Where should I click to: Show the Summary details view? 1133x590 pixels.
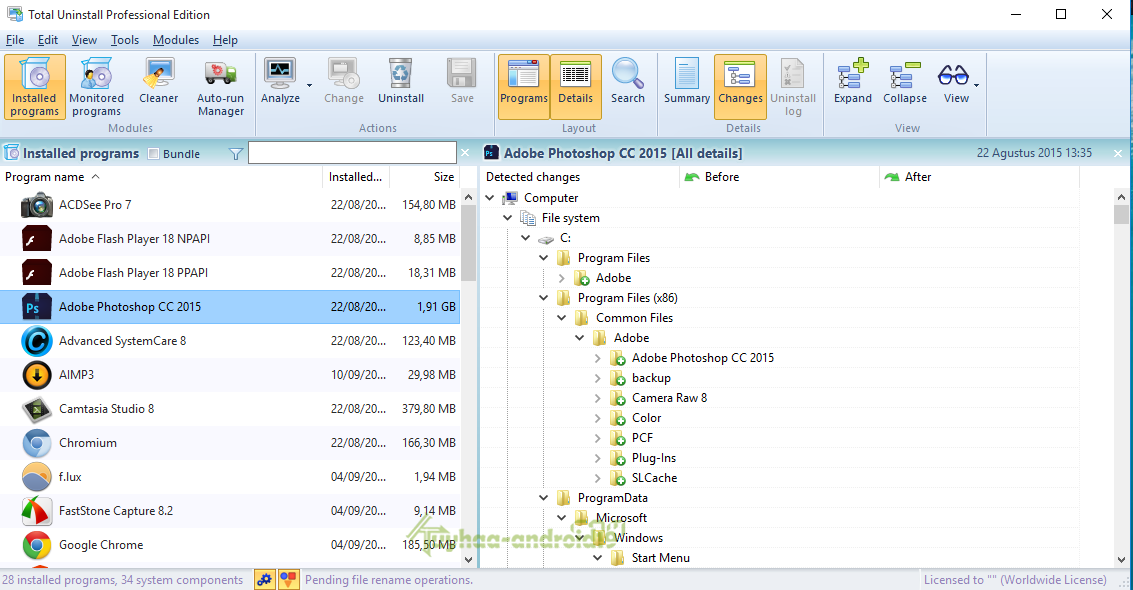tap(686, 81)
